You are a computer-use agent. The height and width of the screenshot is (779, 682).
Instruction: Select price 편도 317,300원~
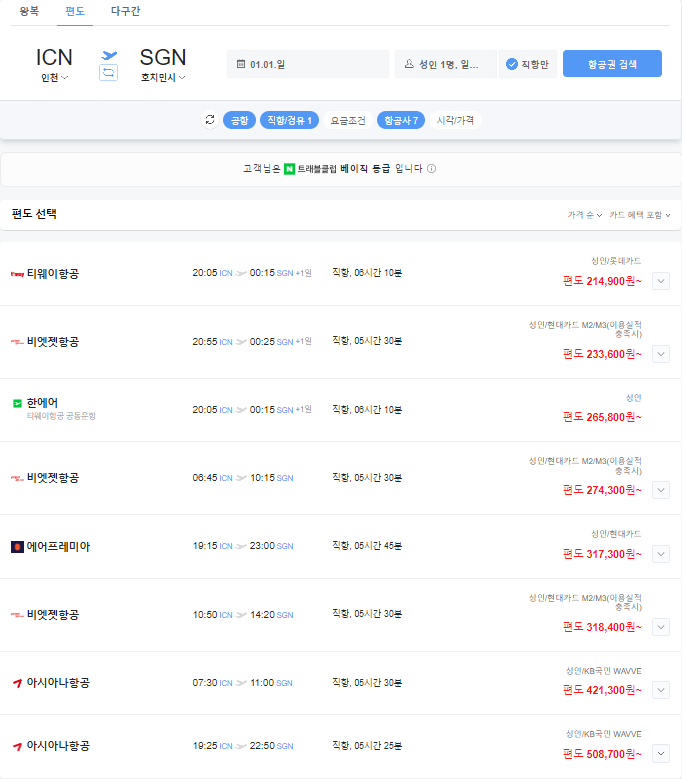(602, 554)
